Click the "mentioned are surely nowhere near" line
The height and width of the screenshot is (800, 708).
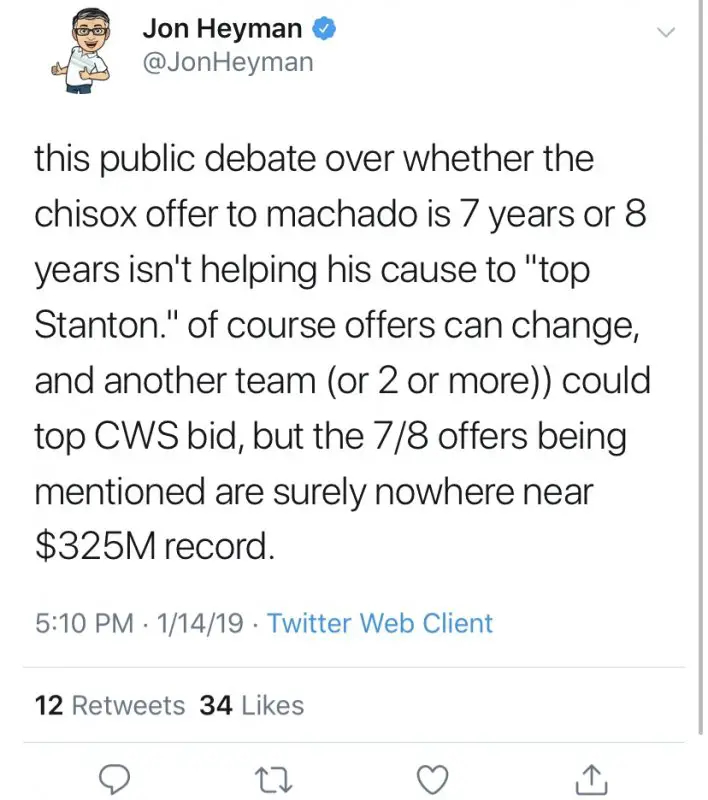coord(314,492)
